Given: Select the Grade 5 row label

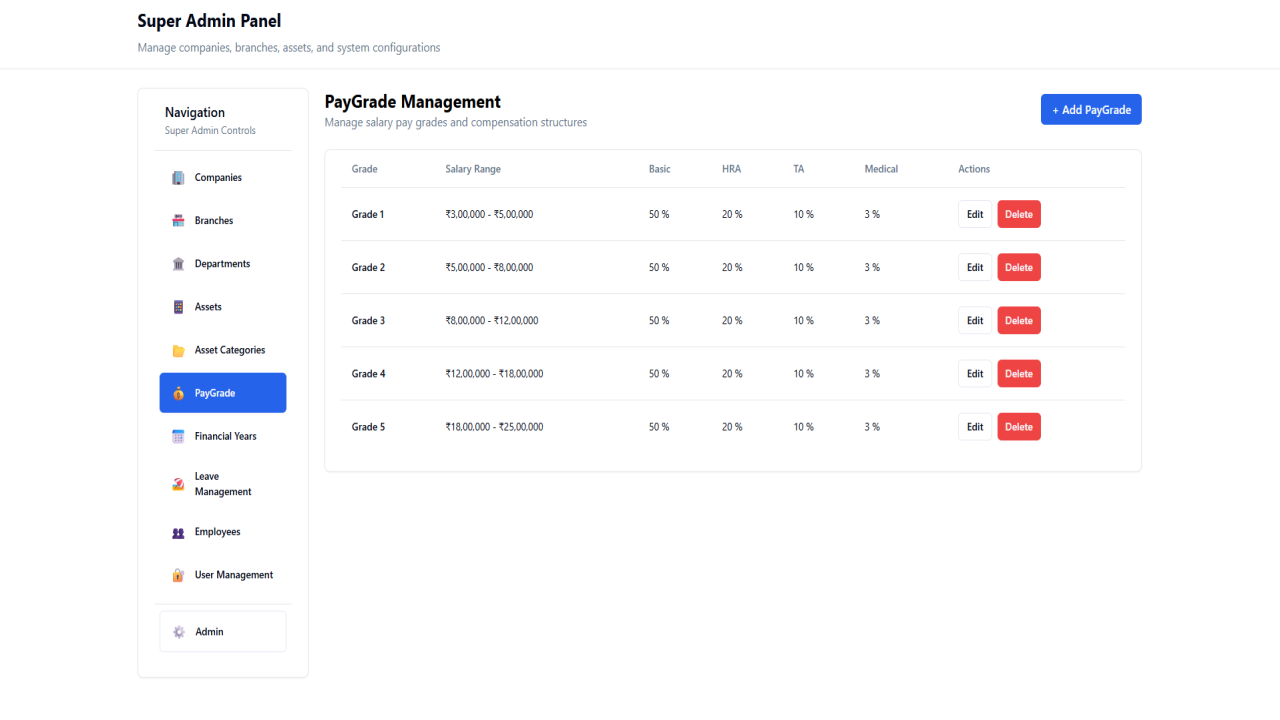Looking at the screenshot, I should (368, 426).
